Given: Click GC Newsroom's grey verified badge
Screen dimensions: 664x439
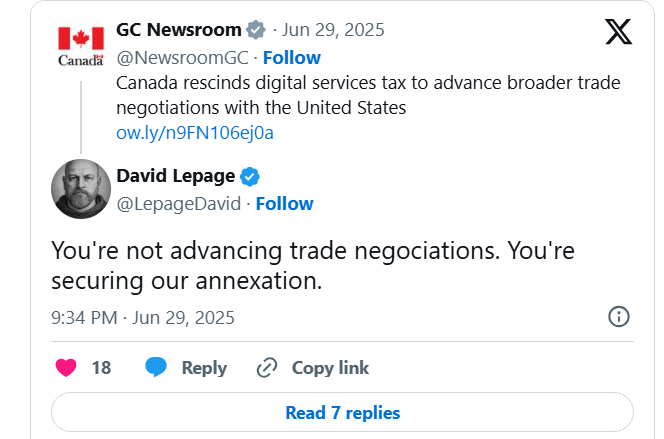Looking at the screenshot, I should (256, 30).
